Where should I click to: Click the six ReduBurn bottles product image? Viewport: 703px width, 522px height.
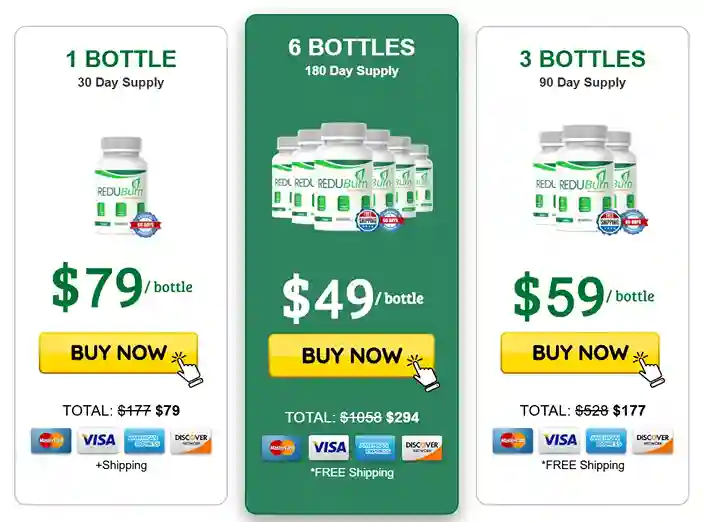pos(352,178)
